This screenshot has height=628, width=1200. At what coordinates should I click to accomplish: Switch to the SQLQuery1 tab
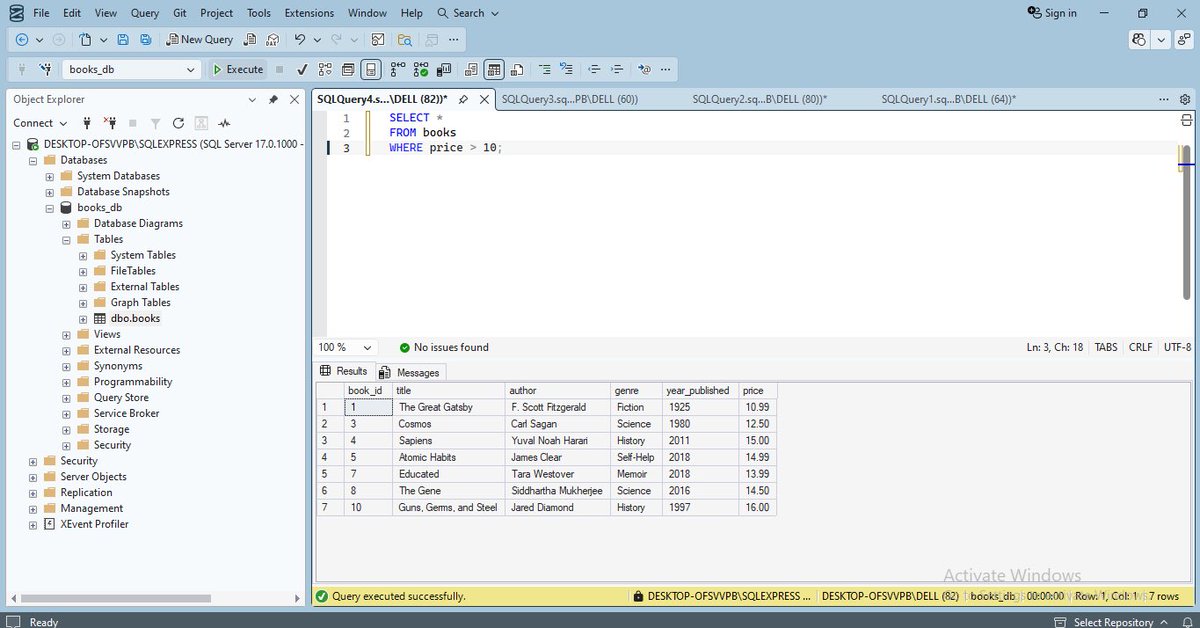[x=948, y=99]
